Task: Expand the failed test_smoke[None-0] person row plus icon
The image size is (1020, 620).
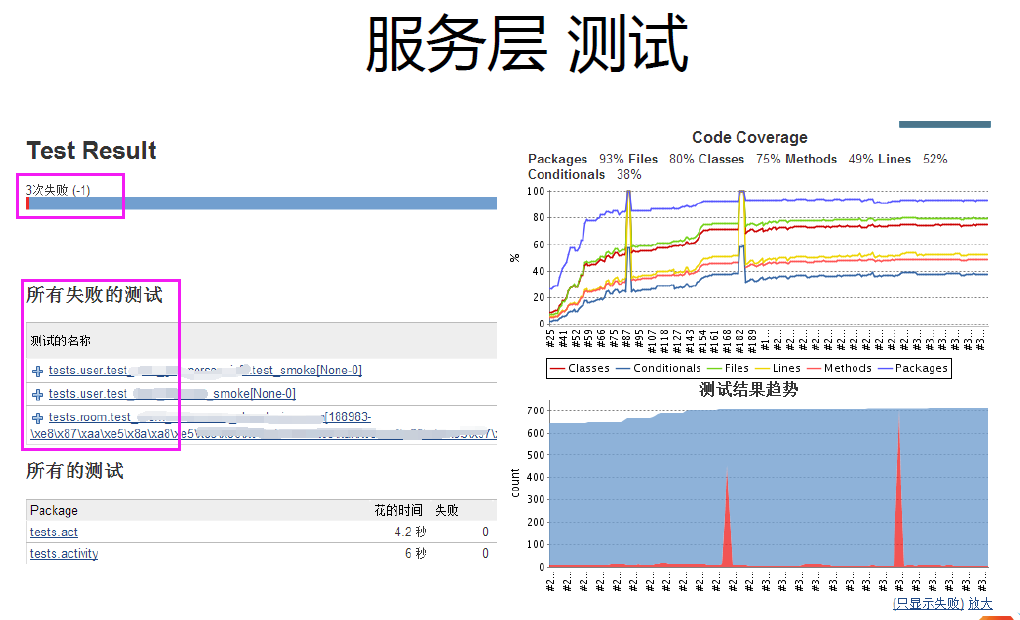Action: click(38, 371)
